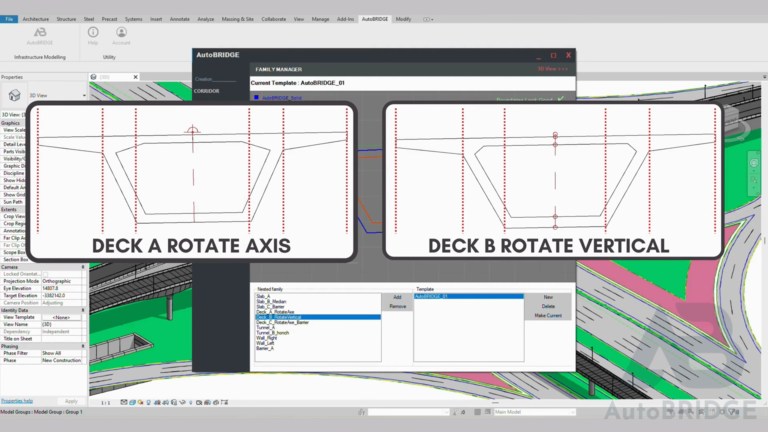This screenshot has width=768, height=432.
Task: Click the Target Elevation value field
Action: (x=63, y=296)
